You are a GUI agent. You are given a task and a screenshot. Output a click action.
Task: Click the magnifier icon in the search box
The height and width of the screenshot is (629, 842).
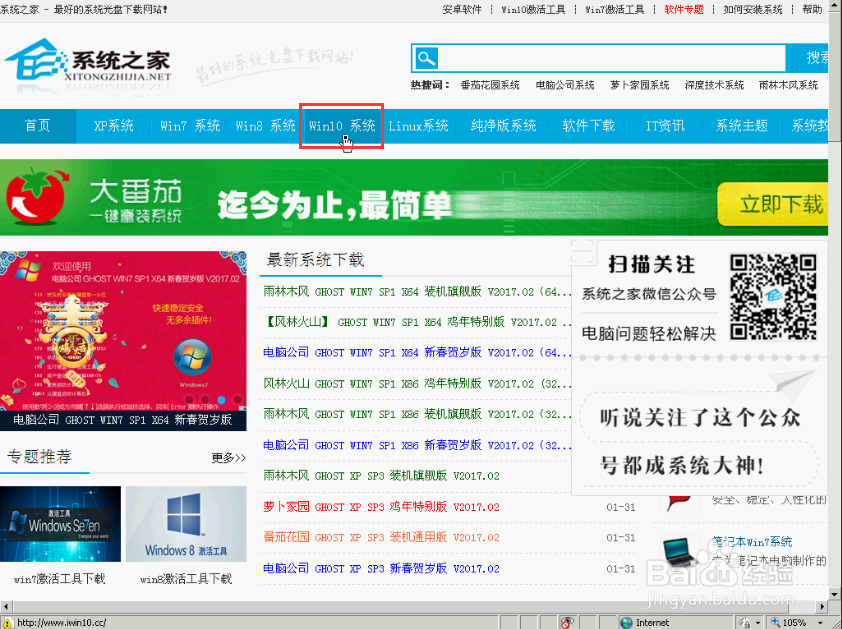pyautogui.click(x=427, y=58)
